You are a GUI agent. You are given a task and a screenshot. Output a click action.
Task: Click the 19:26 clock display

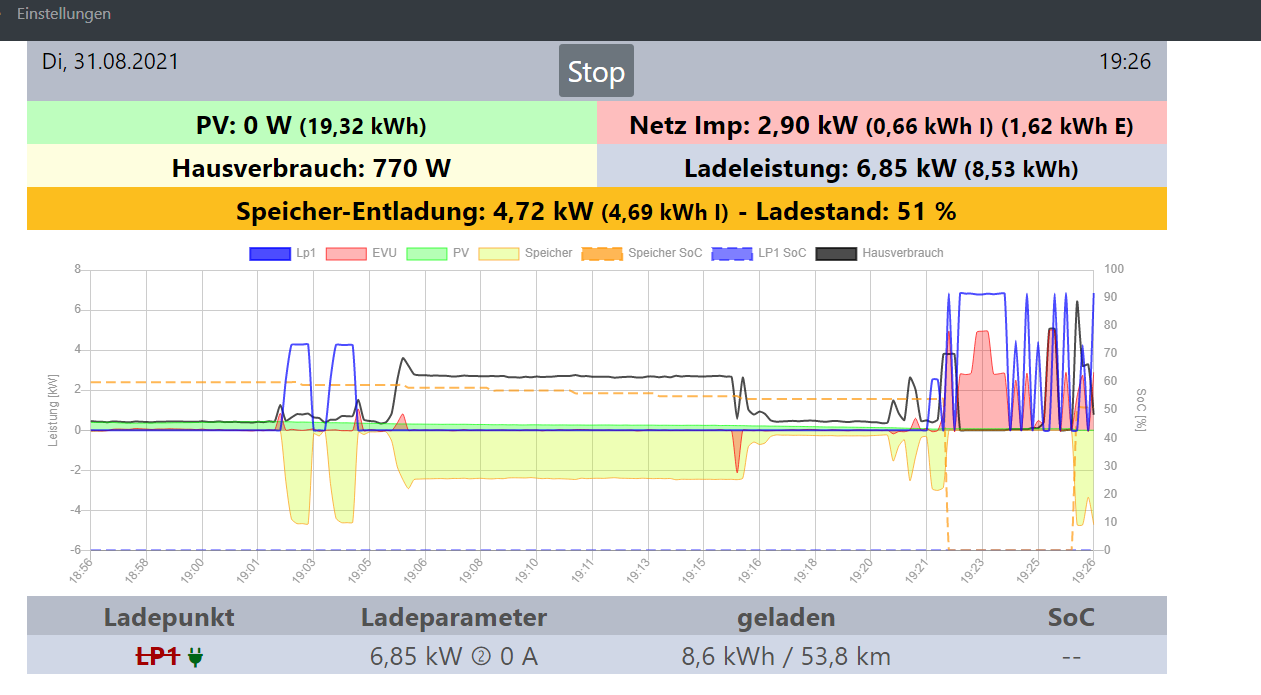point(1125,62)
